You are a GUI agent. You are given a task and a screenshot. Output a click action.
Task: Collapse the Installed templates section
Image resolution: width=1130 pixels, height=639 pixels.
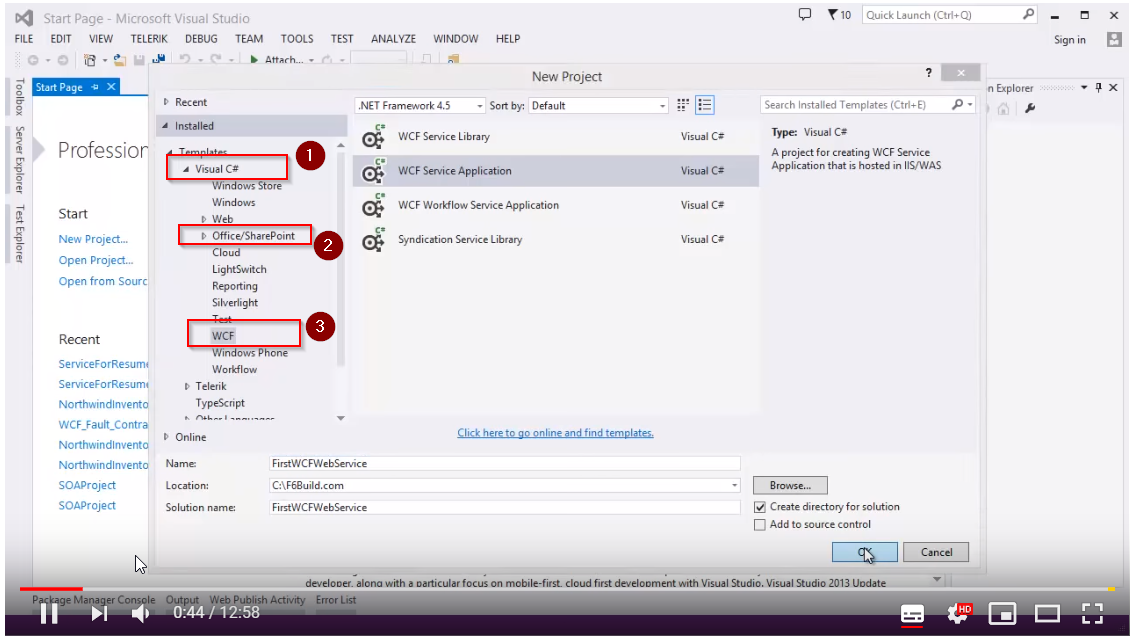(166, 126)
